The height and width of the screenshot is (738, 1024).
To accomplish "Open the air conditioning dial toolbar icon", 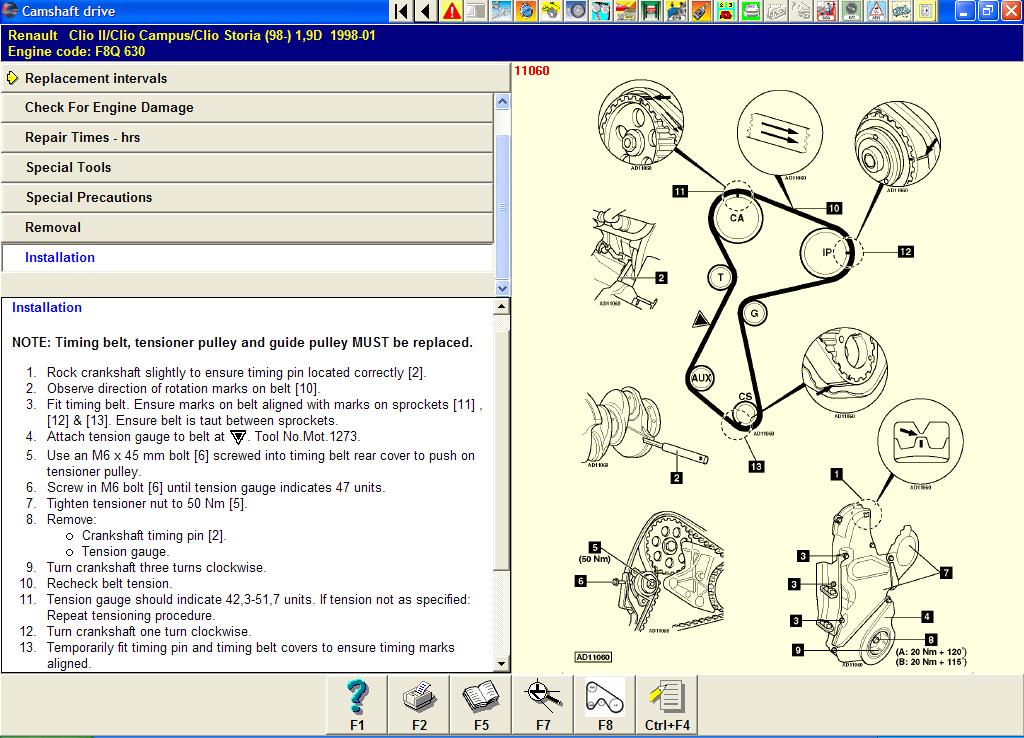I will pyautogui.click(x=851, y=11).
